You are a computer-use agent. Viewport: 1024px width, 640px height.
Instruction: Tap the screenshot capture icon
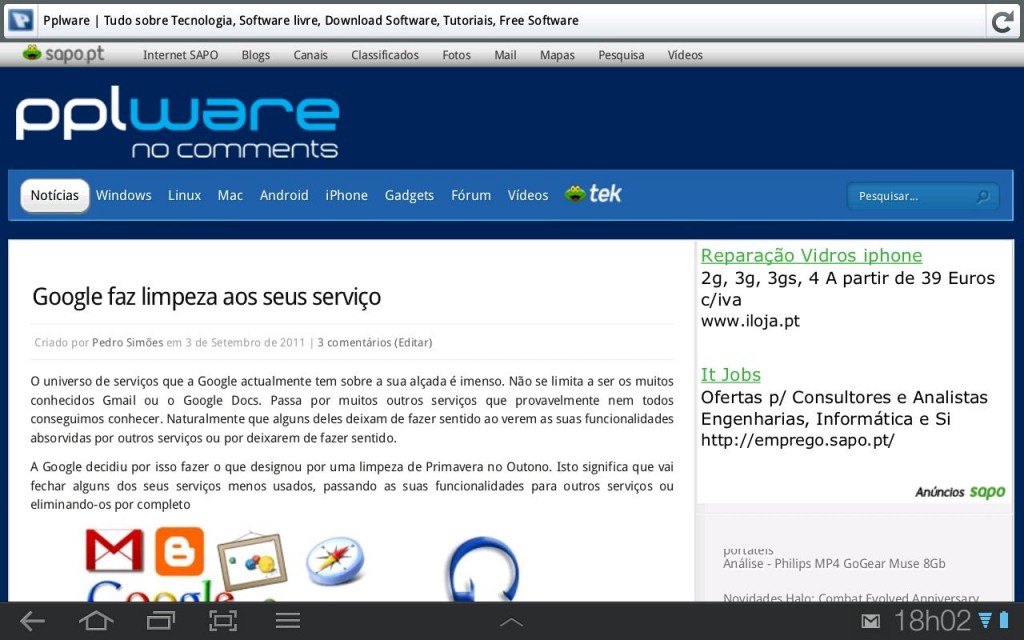tap(223, 620)
